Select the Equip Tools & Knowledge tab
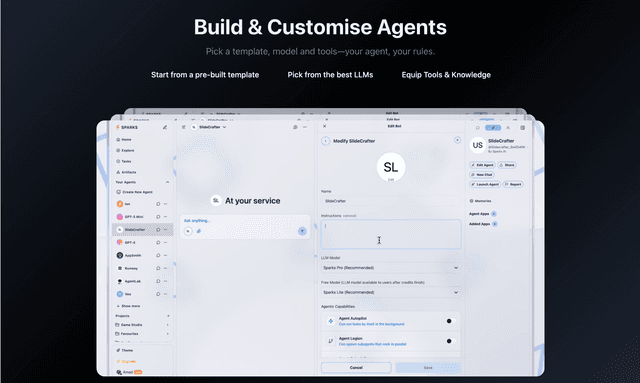This screenshot has height=383, width=640. (446, 75)
